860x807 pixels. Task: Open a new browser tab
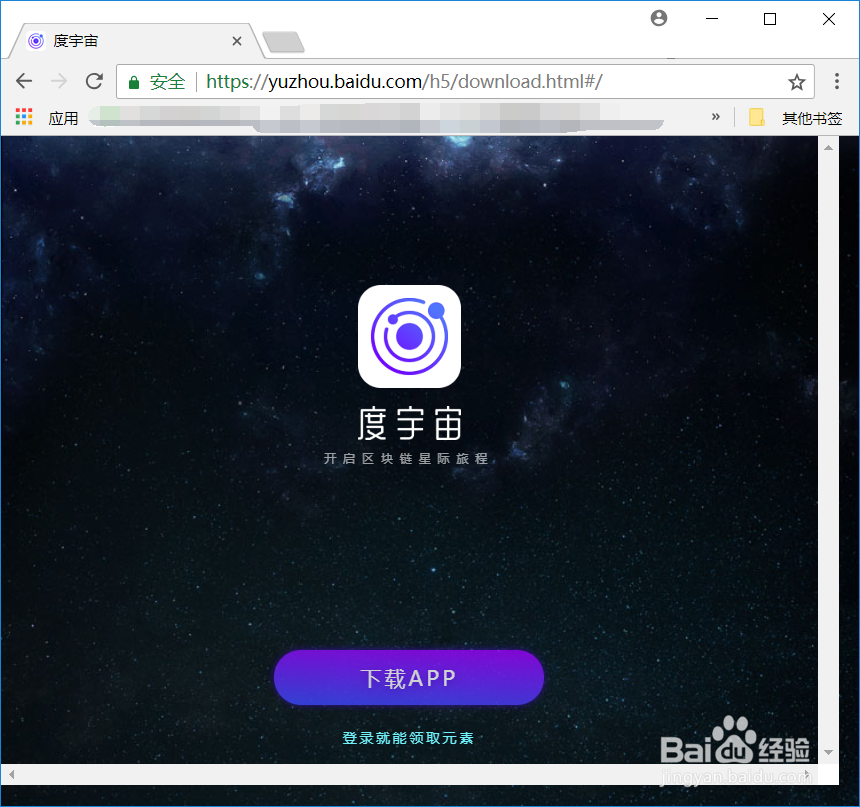[x=281, y=42]
